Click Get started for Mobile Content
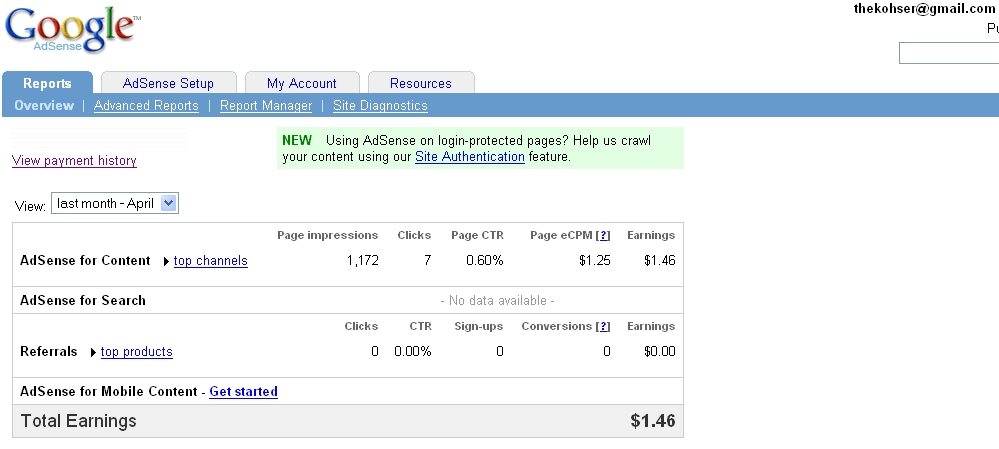This screenshot has height=449, width=999. pos(243,392)
